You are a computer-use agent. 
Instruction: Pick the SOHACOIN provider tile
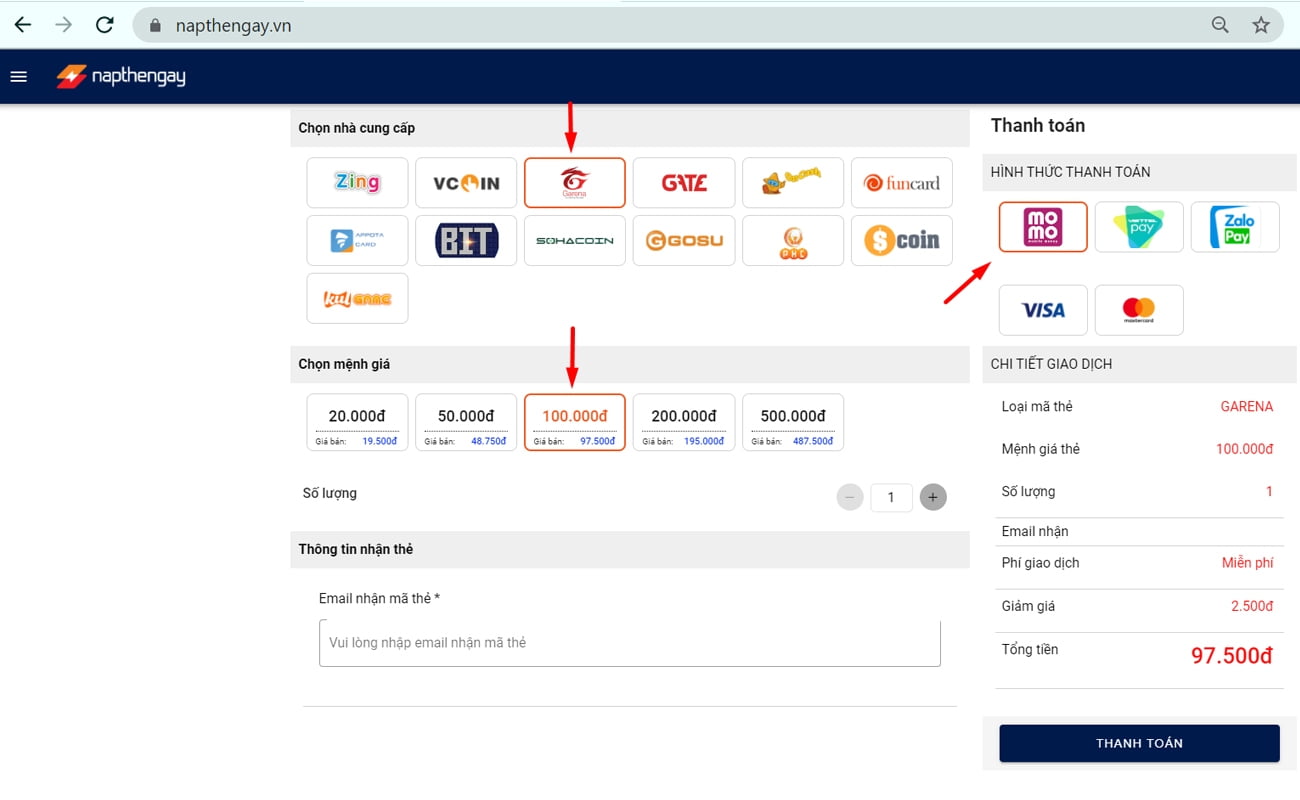(575, 241)
